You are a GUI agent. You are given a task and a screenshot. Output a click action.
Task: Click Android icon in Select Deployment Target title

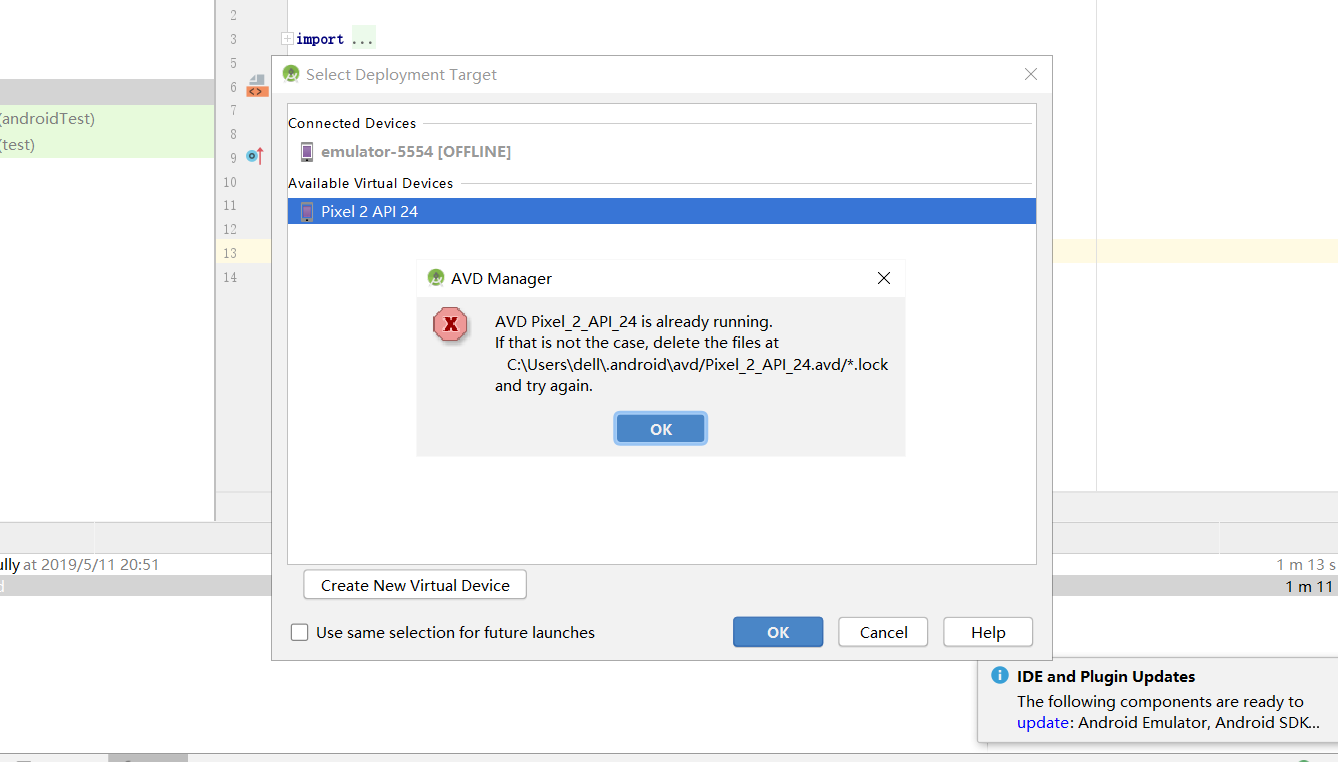291,74
